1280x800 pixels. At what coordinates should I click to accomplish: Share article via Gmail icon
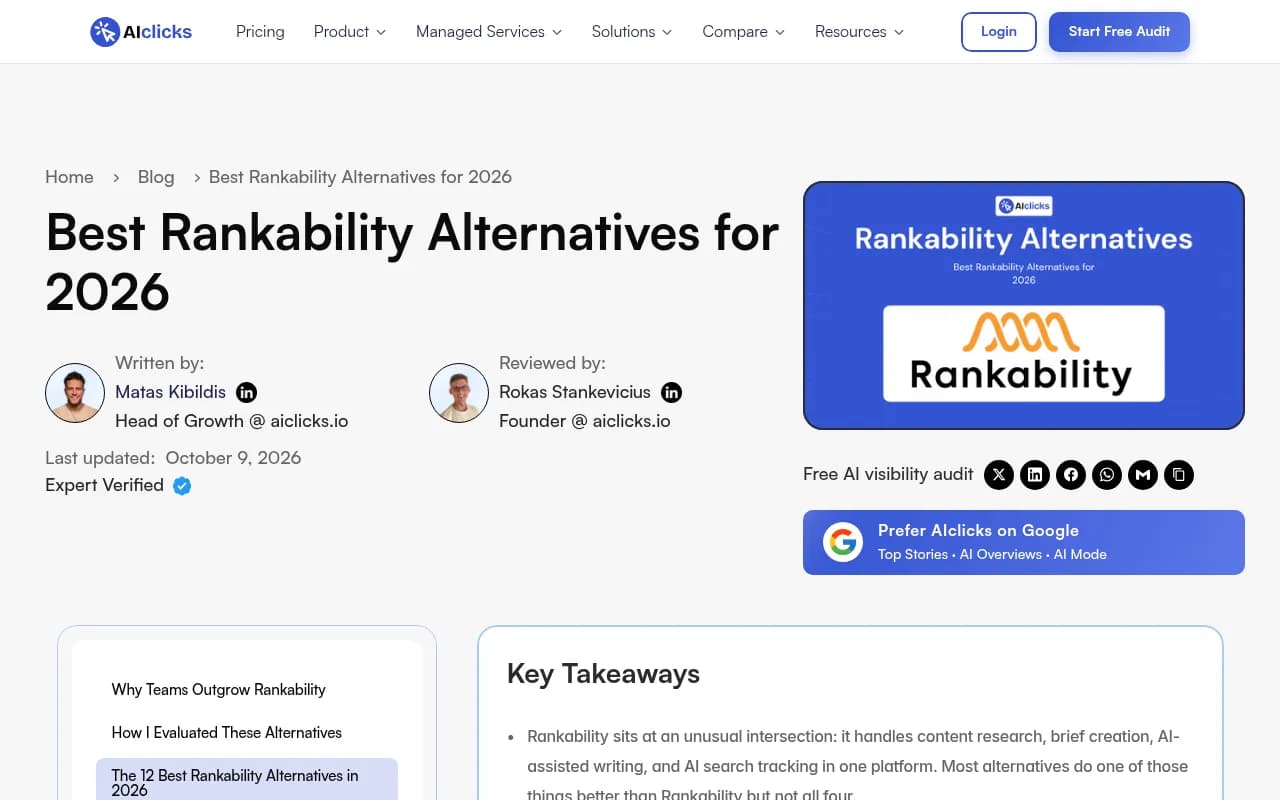click(x=1143, y=474)
